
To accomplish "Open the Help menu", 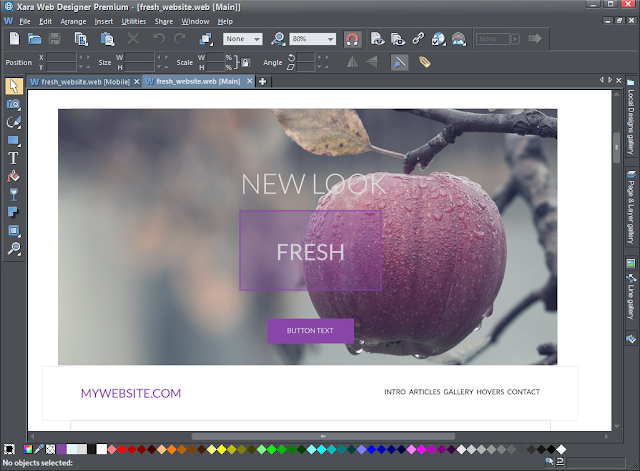I will coord(225,21).
